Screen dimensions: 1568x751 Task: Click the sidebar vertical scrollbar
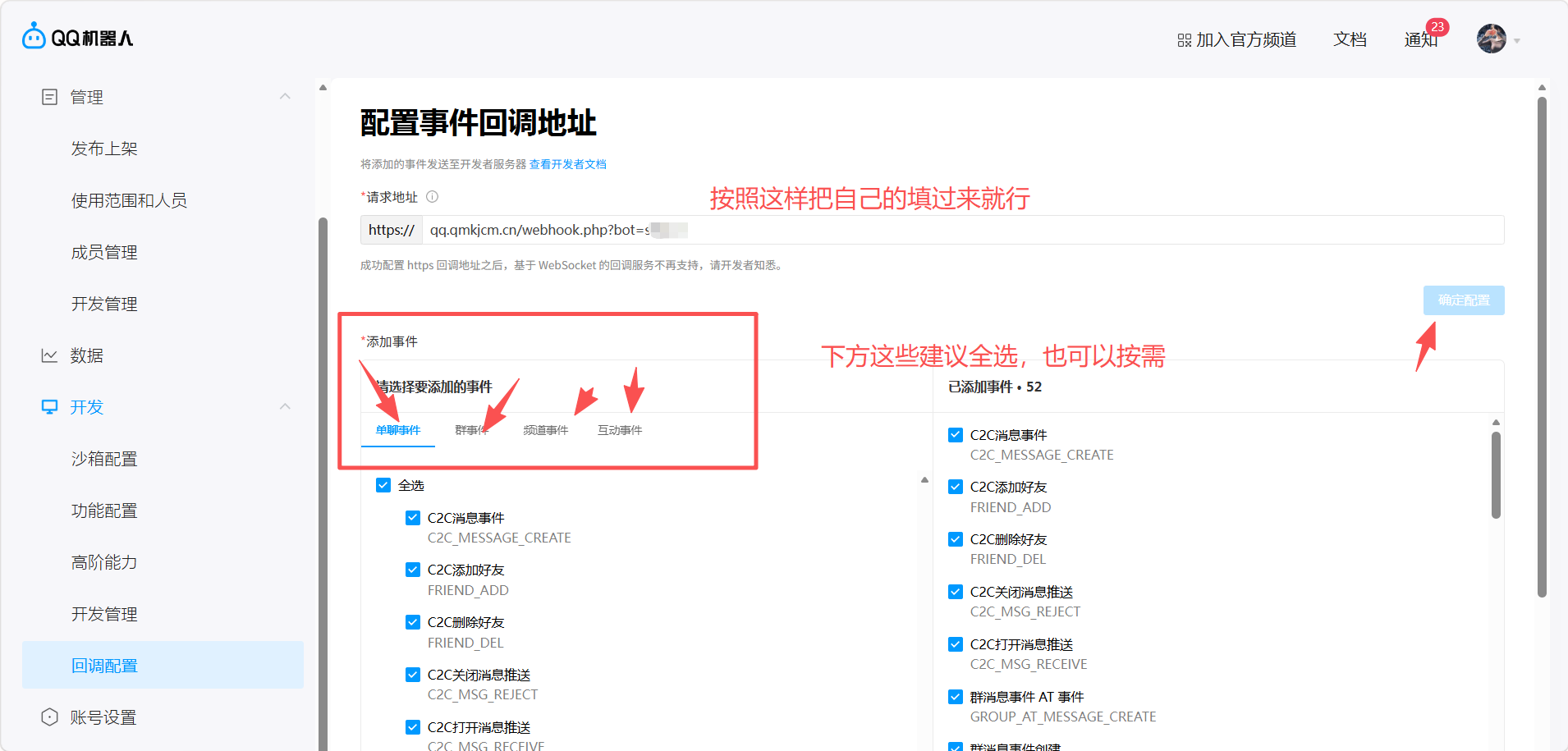(323, 484)
